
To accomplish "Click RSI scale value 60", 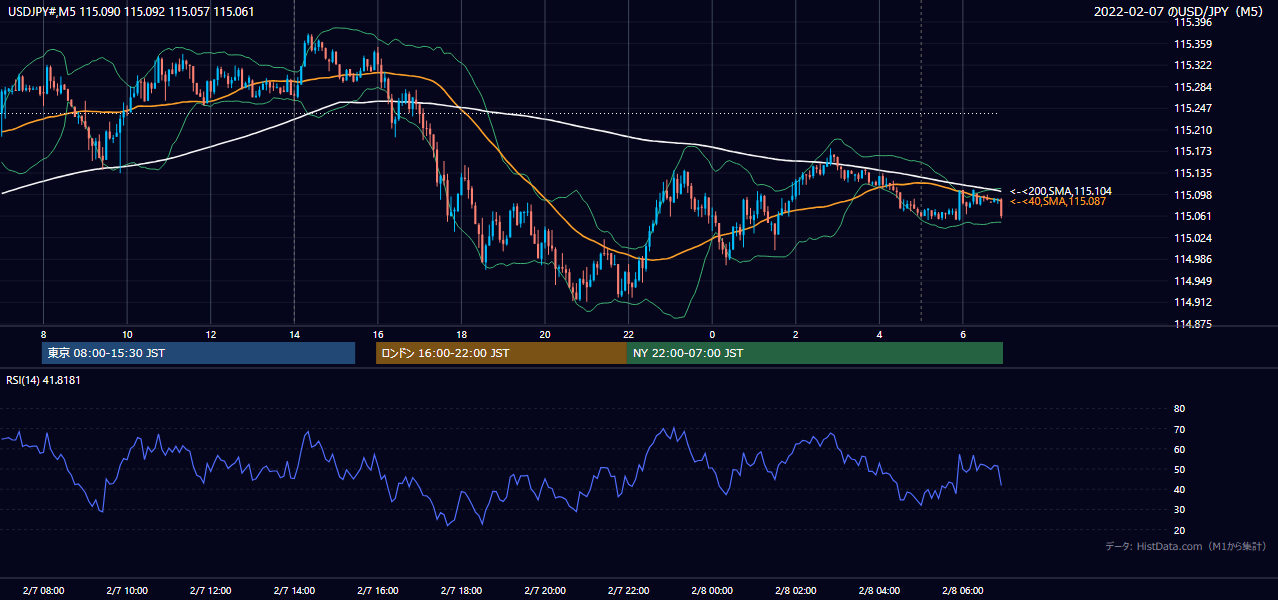I will pyautogui.click(x=1180, y=449).
